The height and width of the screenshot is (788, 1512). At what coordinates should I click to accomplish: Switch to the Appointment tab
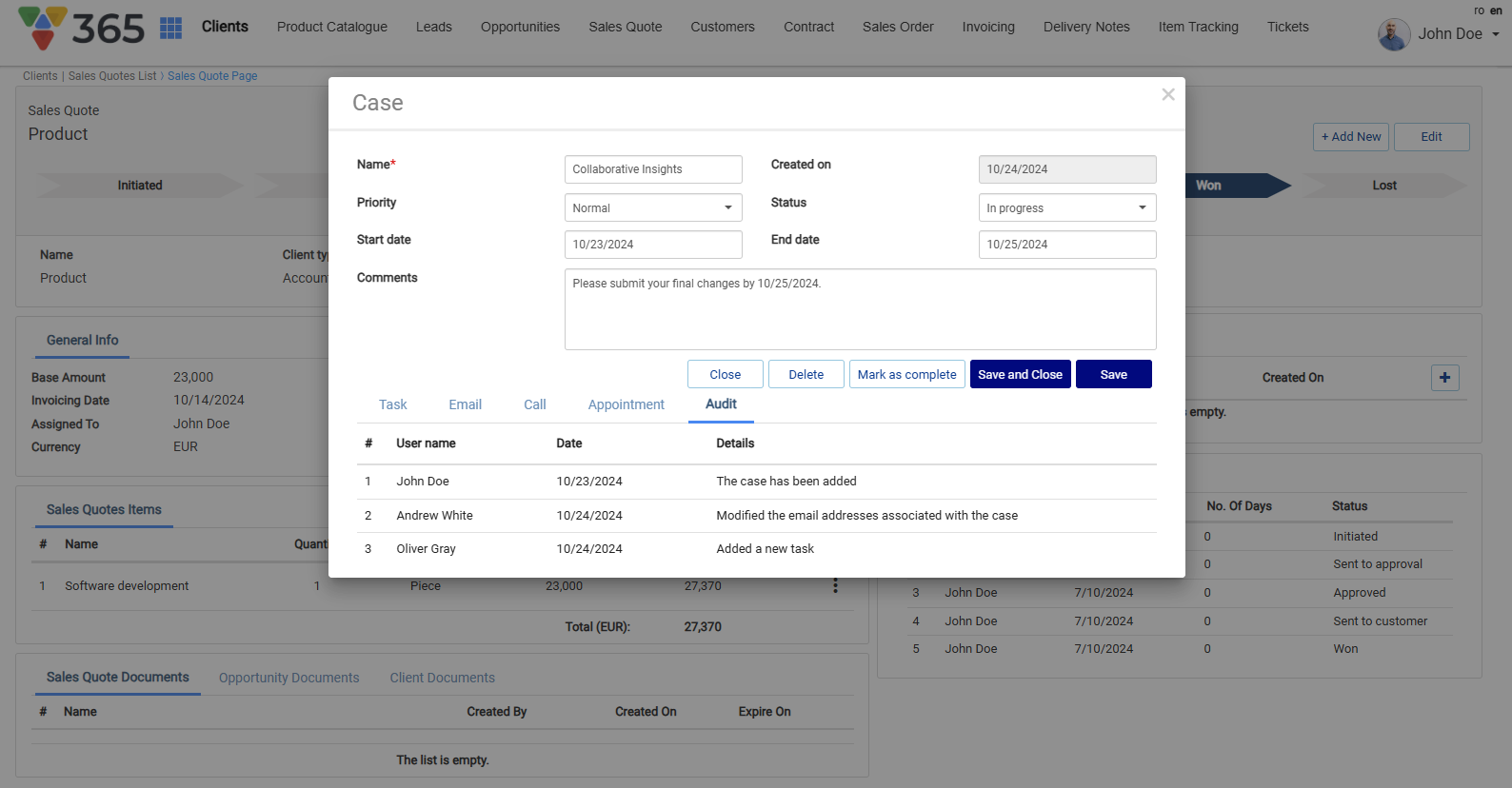tap(626, 404)
